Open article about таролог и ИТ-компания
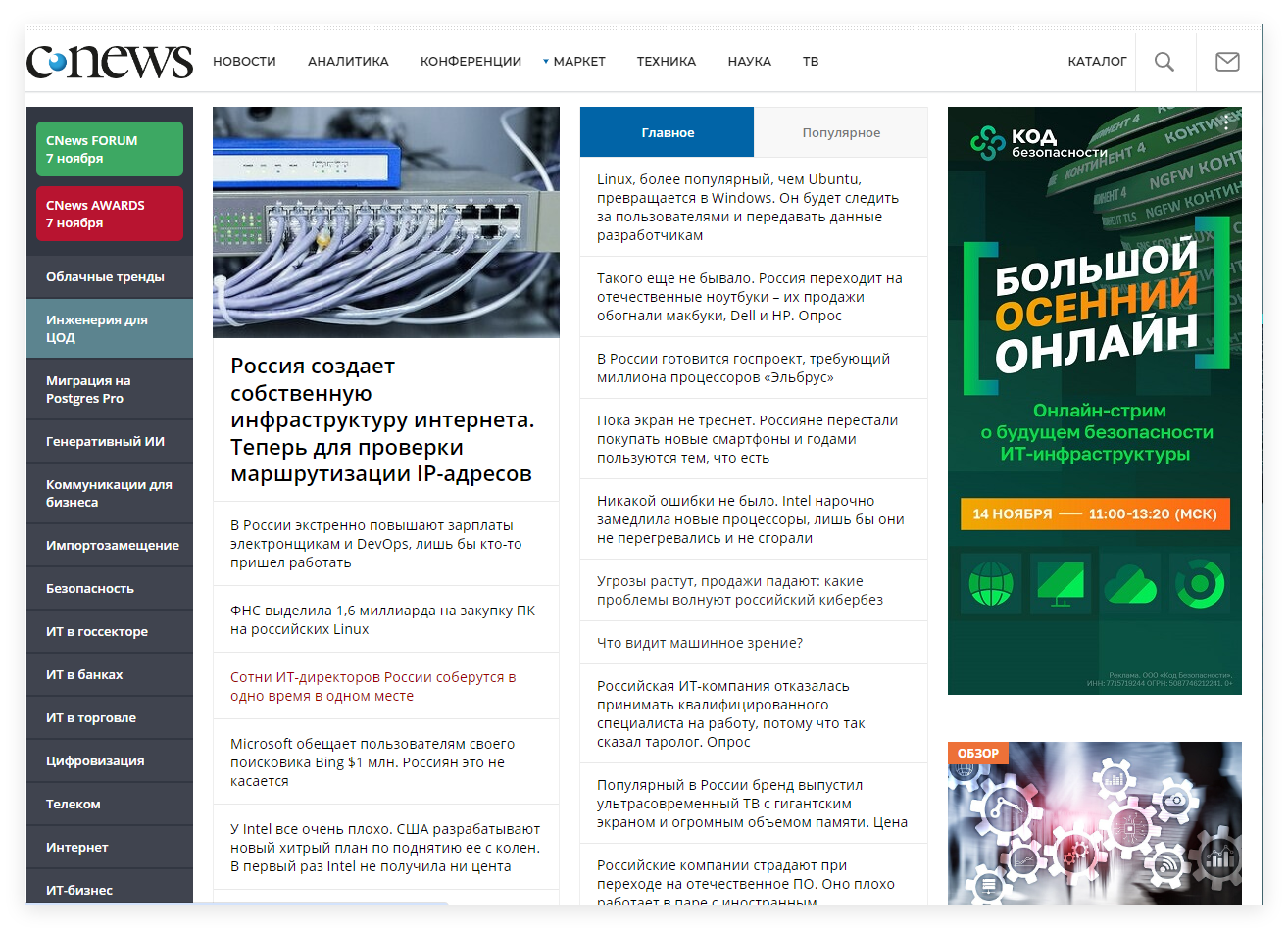Viewport: 1288px width, 929px height. pyautogui.click(x=731, y=713)
